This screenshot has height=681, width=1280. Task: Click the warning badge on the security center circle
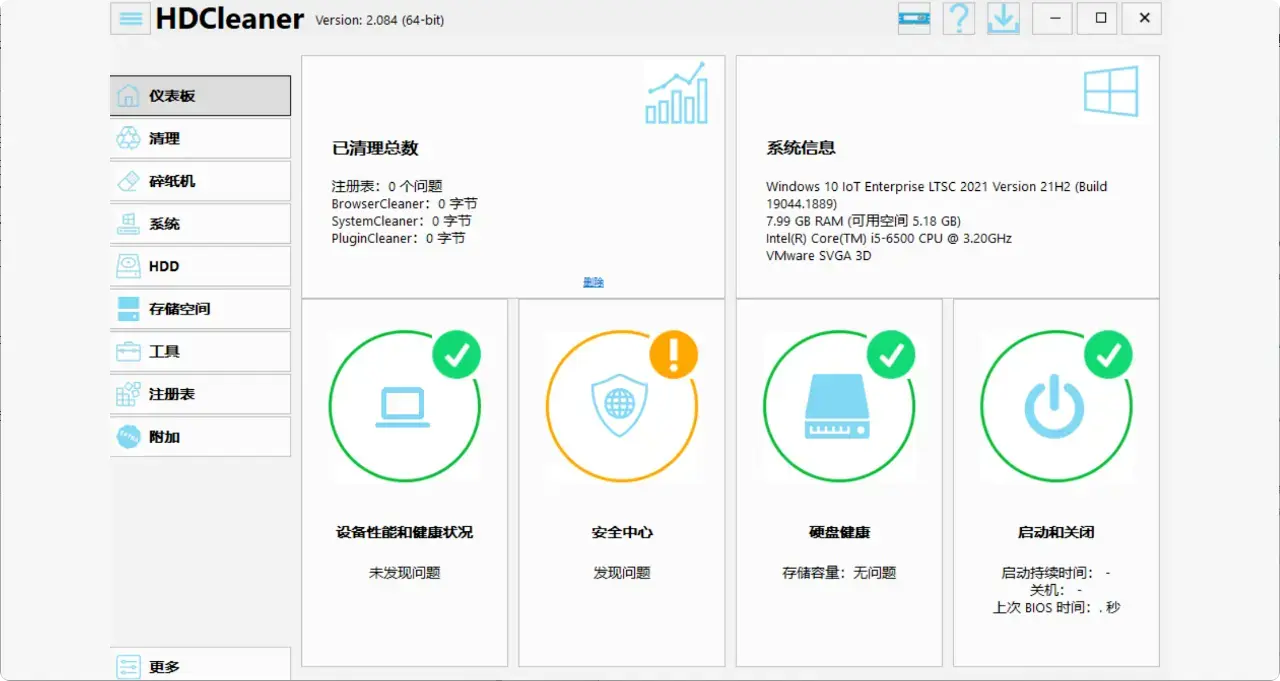coord(673,353)
